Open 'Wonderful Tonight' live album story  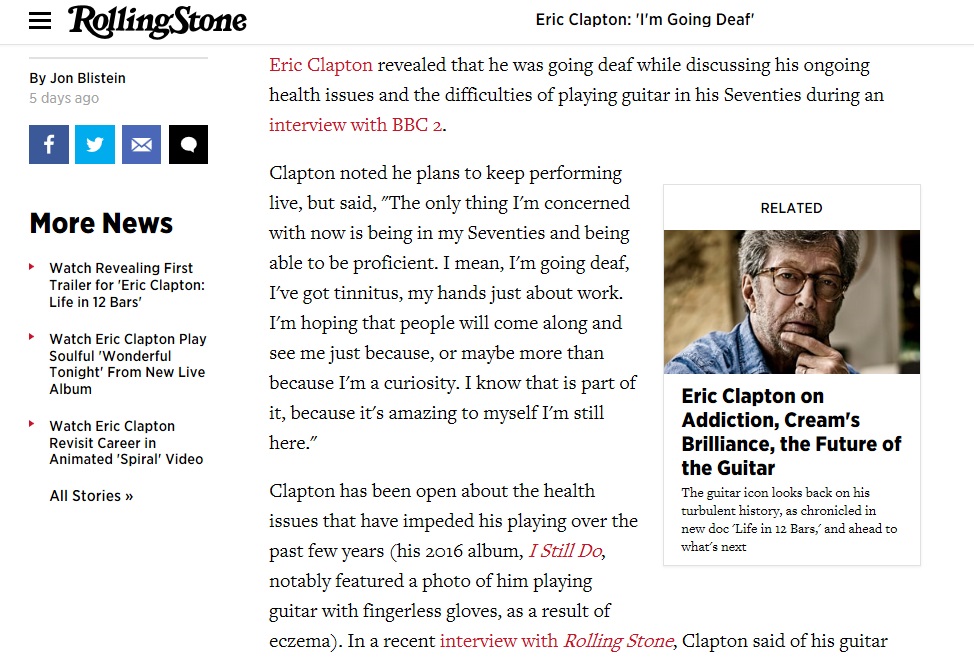(x=127, y=364)
